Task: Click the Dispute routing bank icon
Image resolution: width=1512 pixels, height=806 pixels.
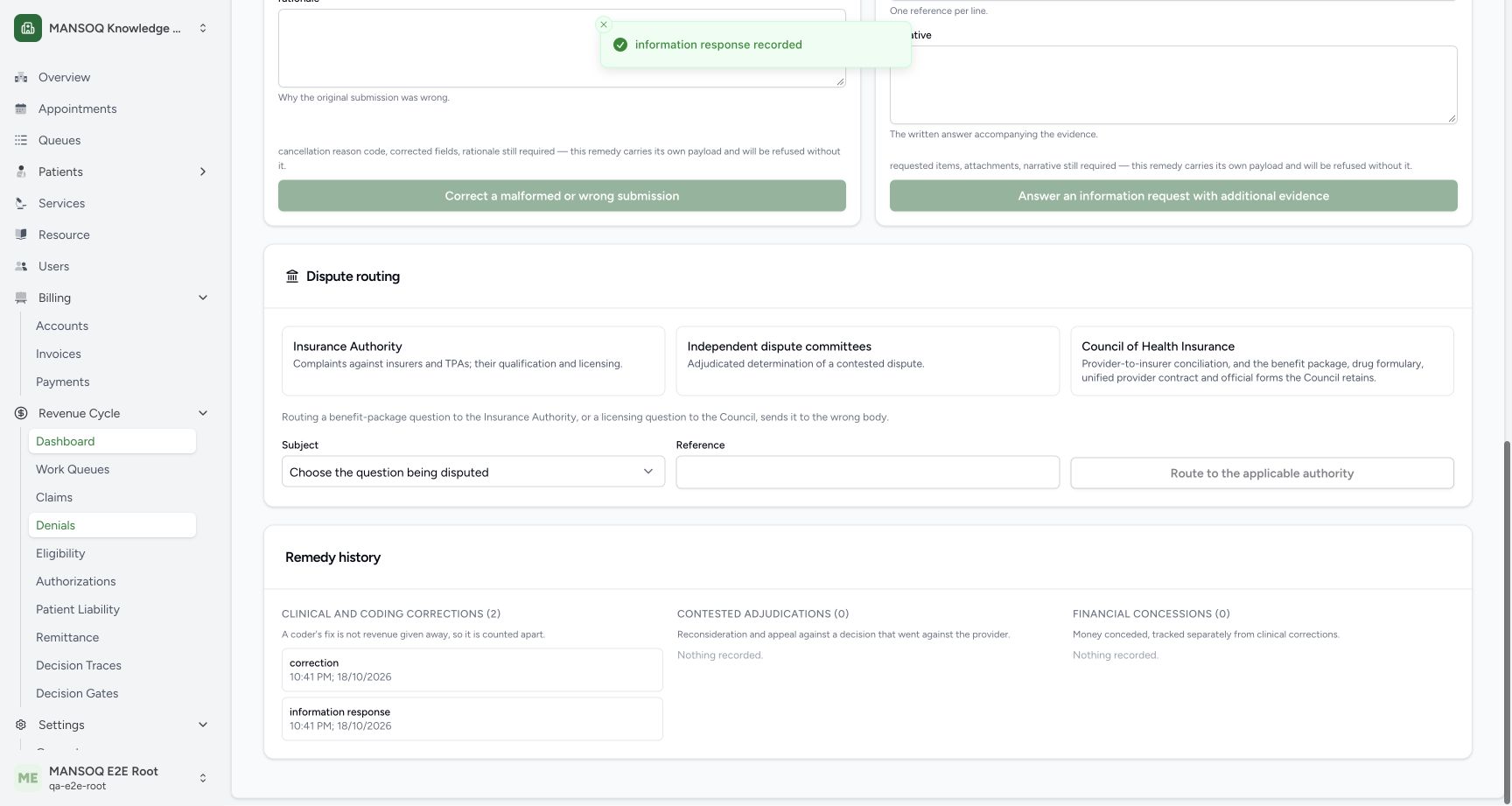Action: click(292, 277)
